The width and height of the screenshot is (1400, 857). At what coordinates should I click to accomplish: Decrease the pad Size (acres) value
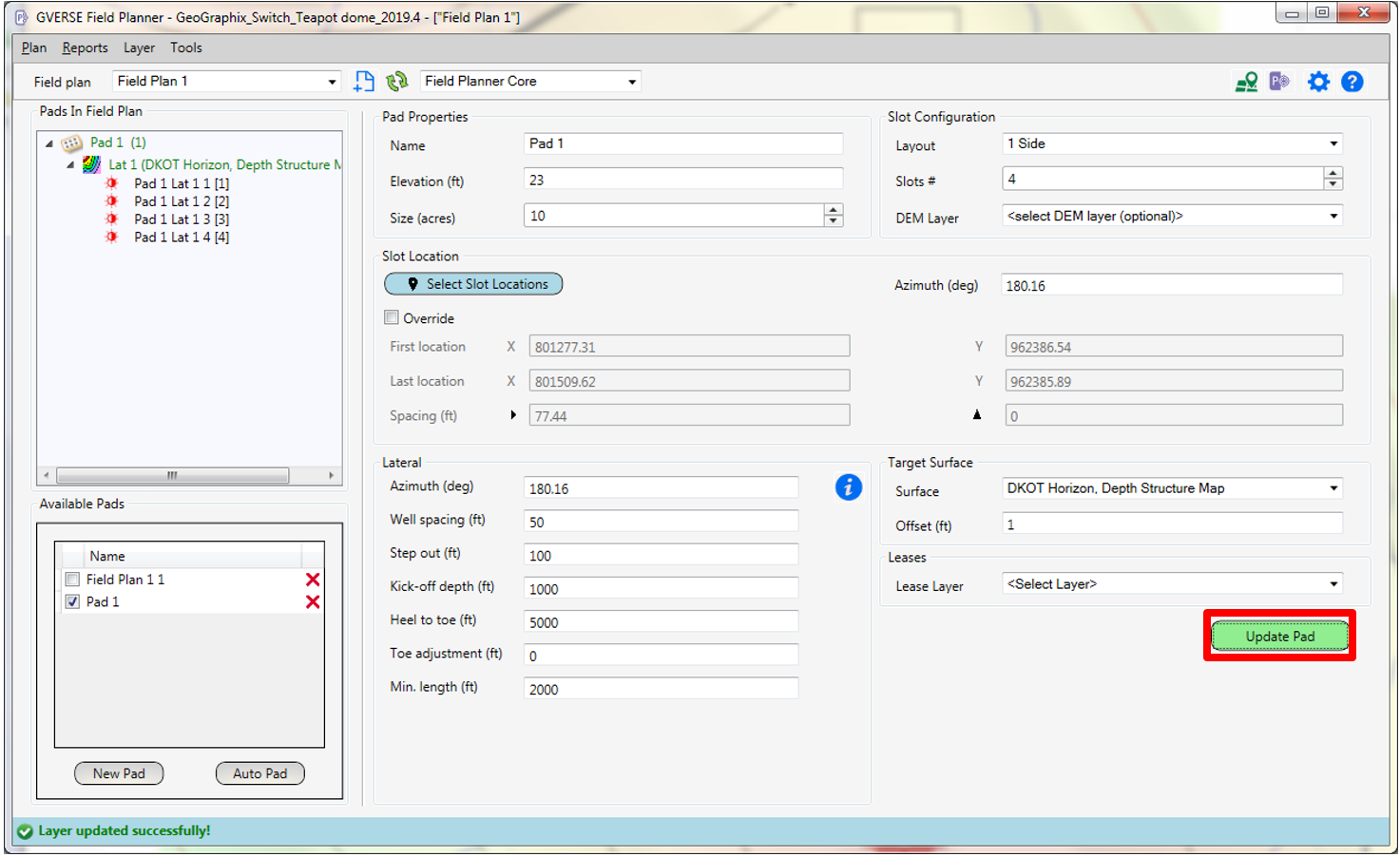pyautogui.click(x=834, y=221)
